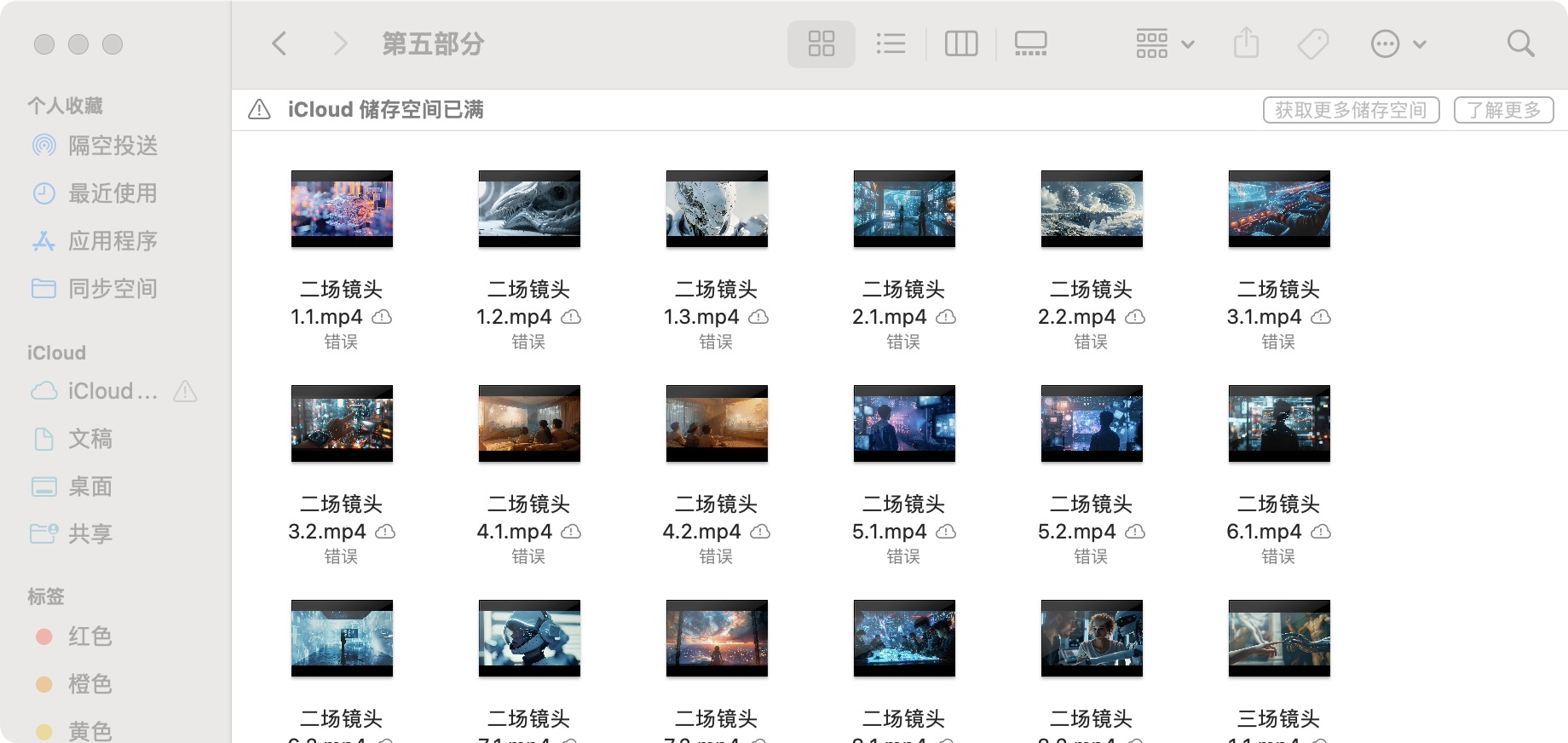Click the 错误 status under 二场镜头2.1.mp4
Viewport: 1568px width, 743px height.
tap(903, 342)
